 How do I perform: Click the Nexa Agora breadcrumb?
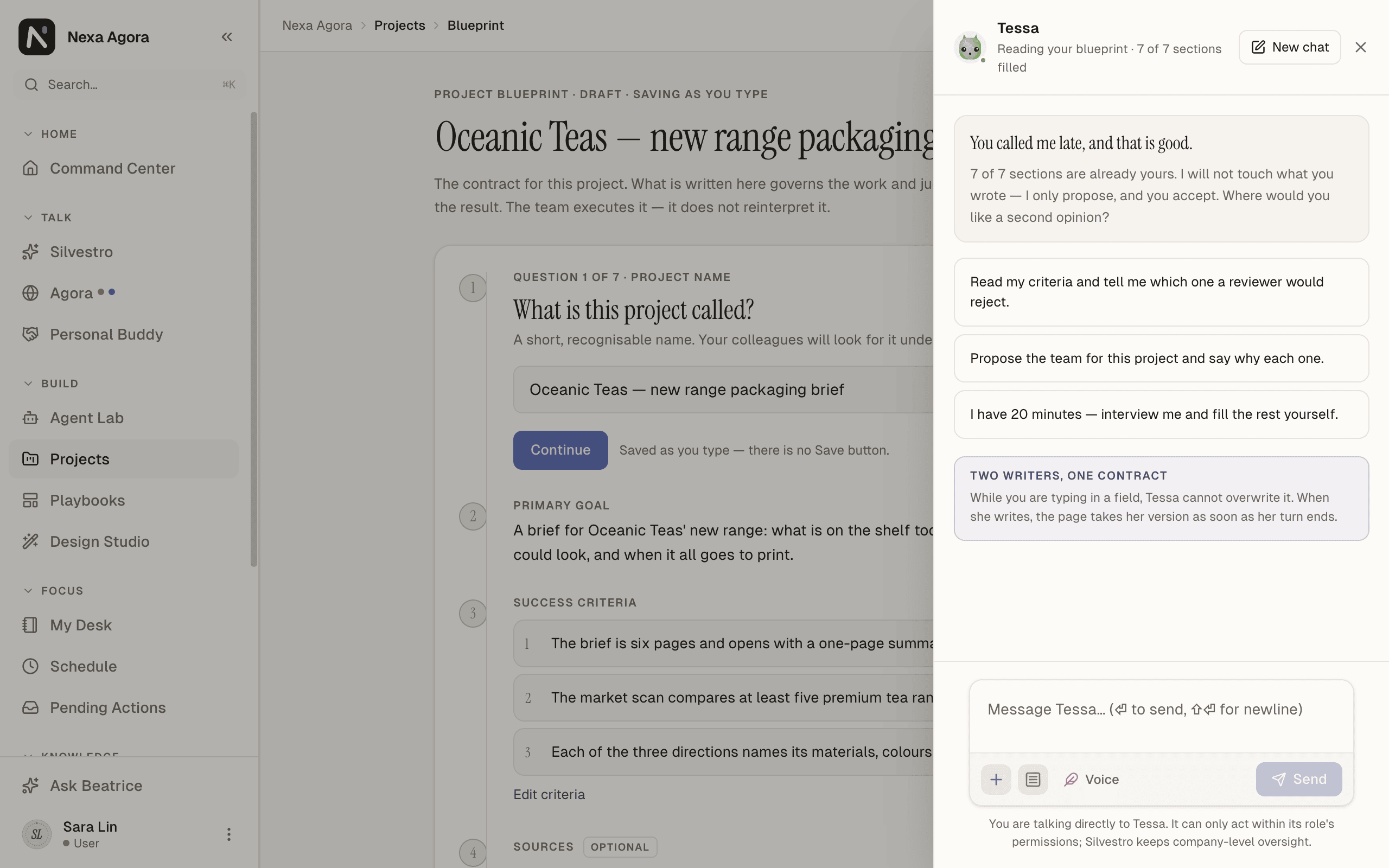[317, 26]
